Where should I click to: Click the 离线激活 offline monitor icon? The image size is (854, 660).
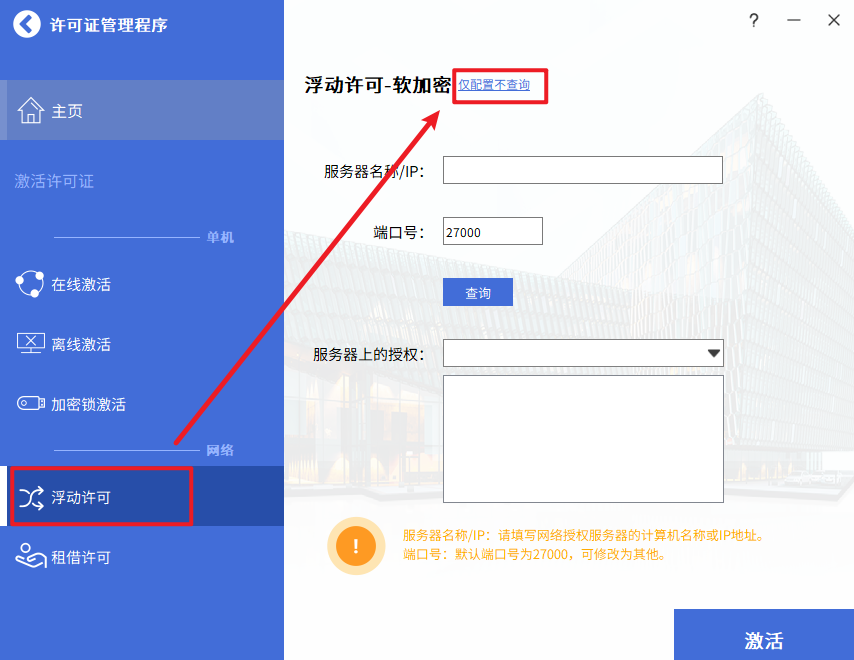pyautogui.click(x=30, y=344)
